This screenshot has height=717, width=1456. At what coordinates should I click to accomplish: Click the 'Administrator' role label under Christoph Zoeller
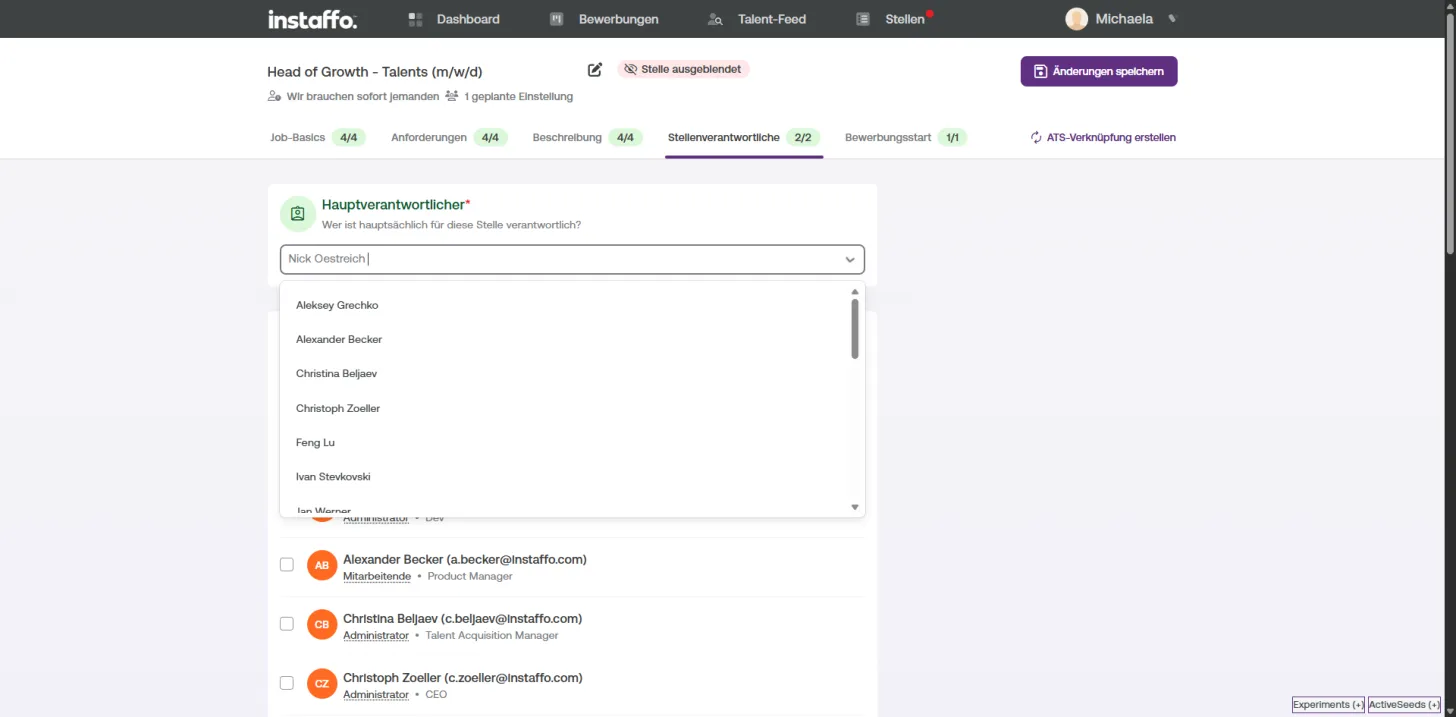click(x=376, y=694)
